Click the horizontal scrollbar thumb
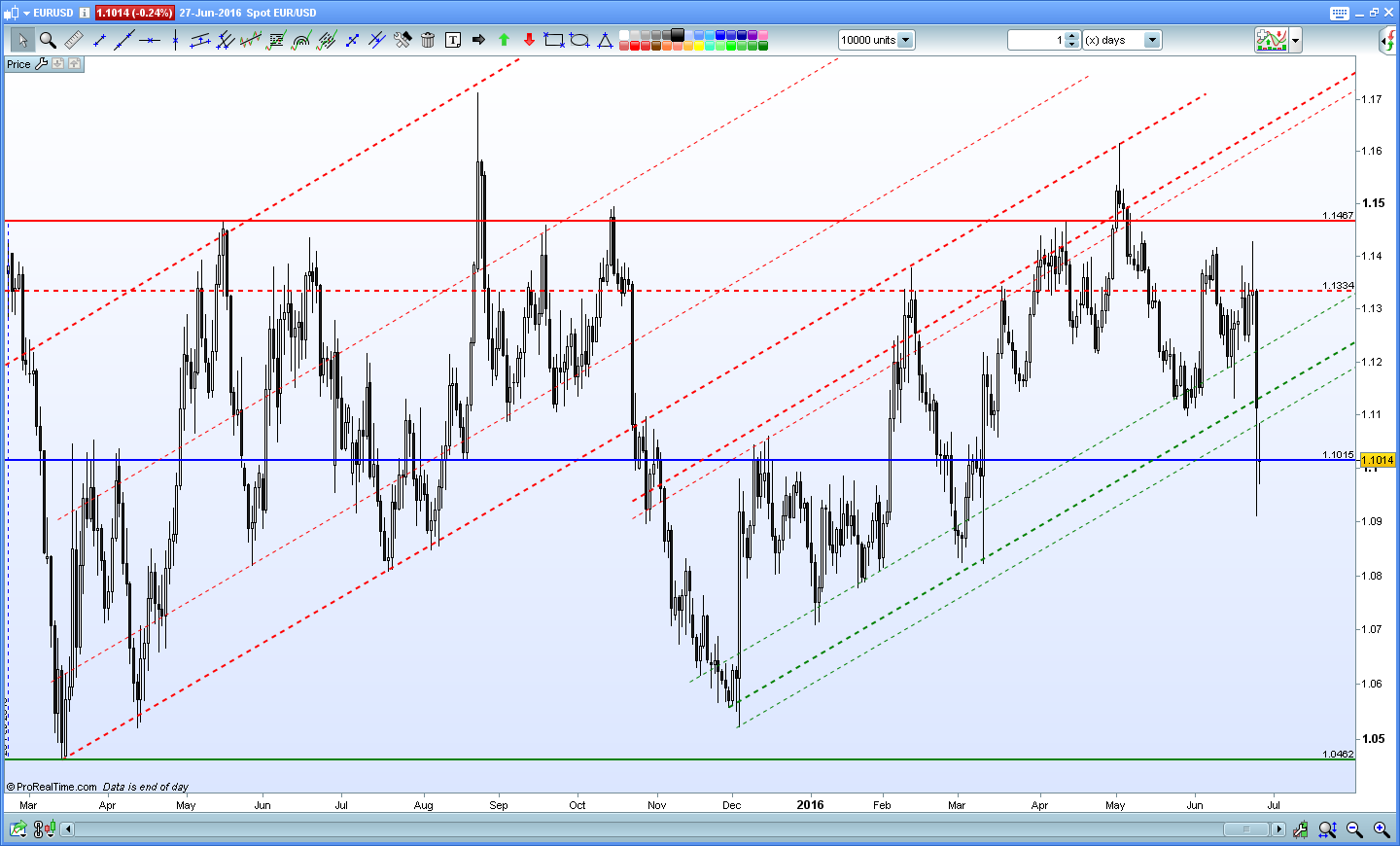The height and width of the screenshot is (846, 1400). 1245,829
